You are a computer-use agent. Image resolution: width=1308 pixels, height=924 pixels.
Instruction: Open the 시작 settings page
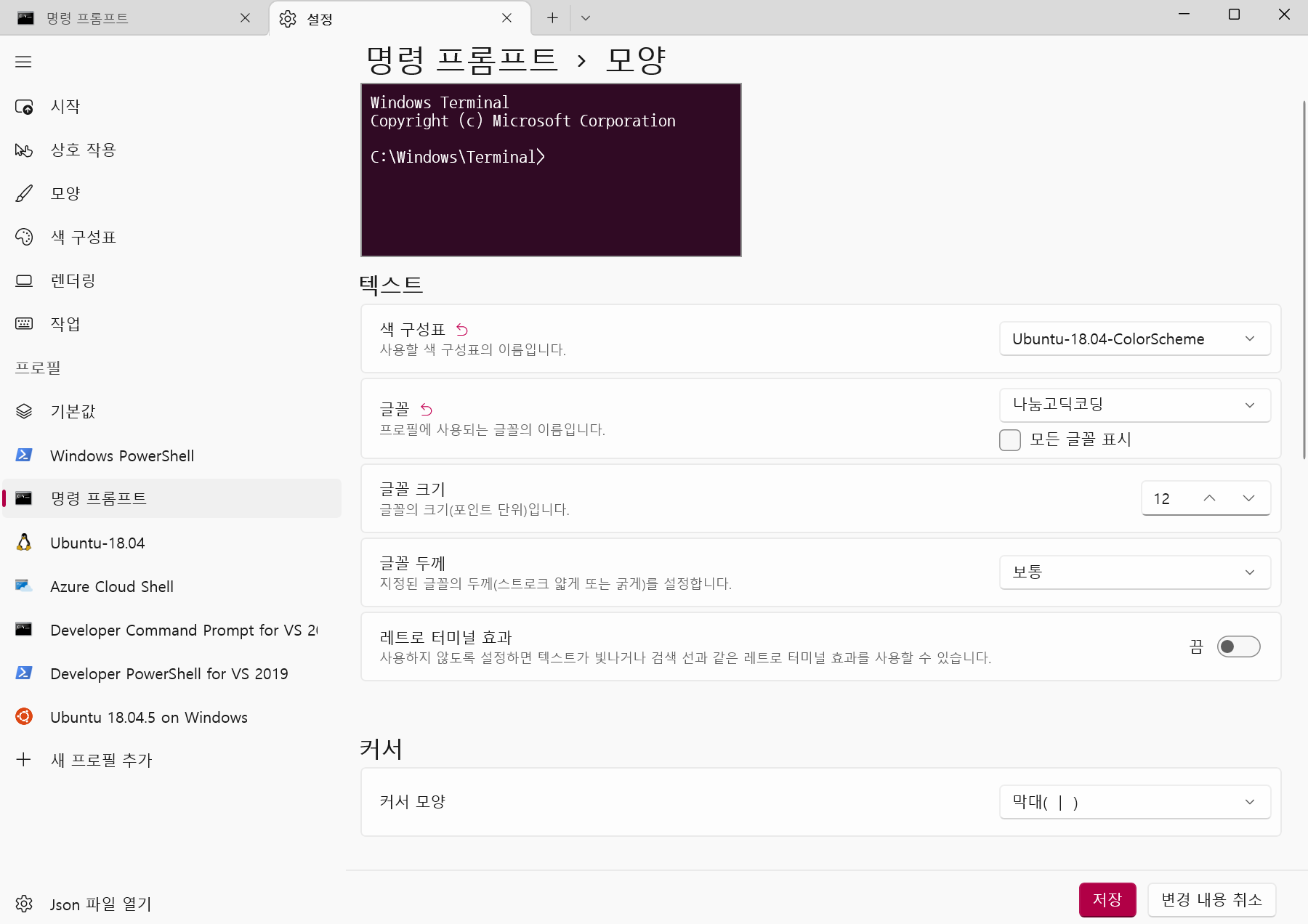(x=171, y=107)
